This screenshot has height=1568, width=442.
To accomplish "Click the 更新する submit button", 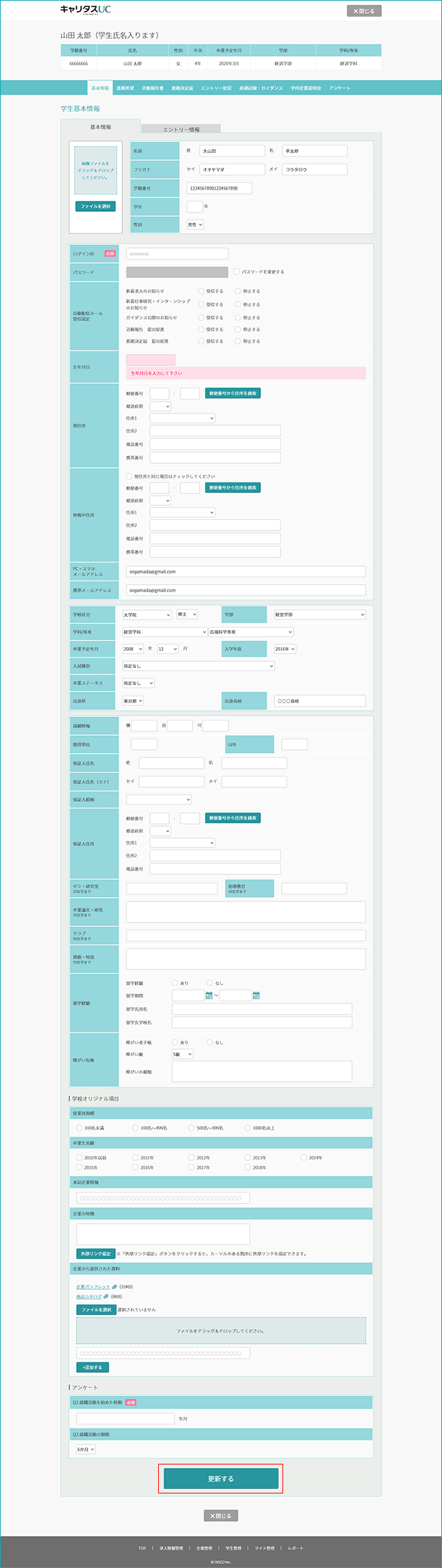I will (221, 1479).
